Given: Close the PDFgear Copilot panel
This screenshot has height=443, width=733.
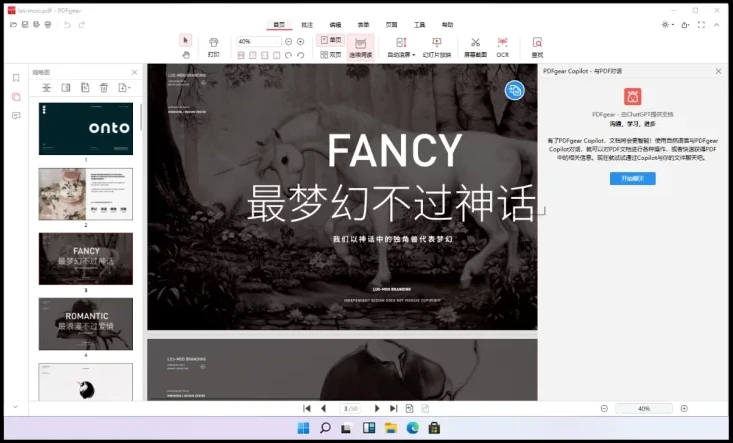Looking at the screenshot, I should 719,71.
